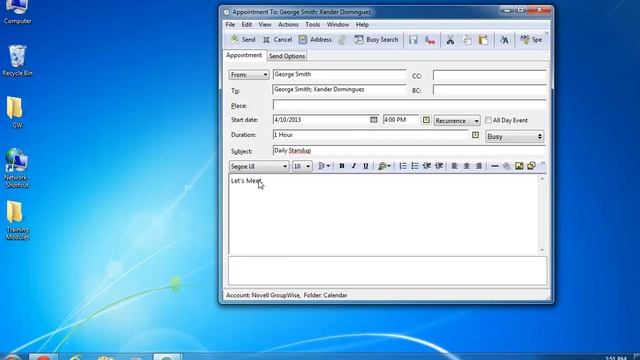
Task: Insert a picture into the message
Action: (519, 166)
